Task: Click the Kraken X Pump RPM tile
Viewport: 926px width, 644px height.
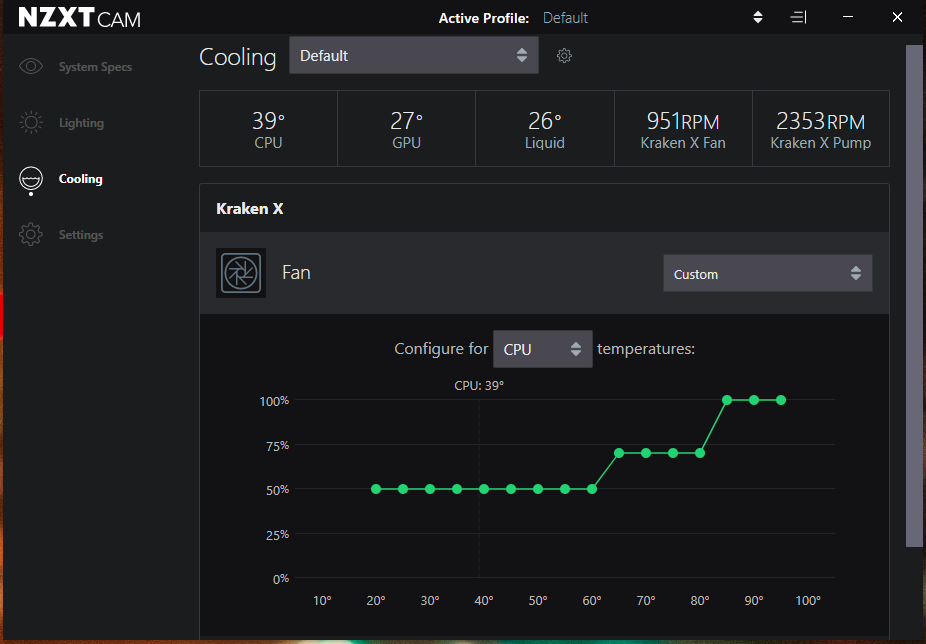Action: (821, 129)
